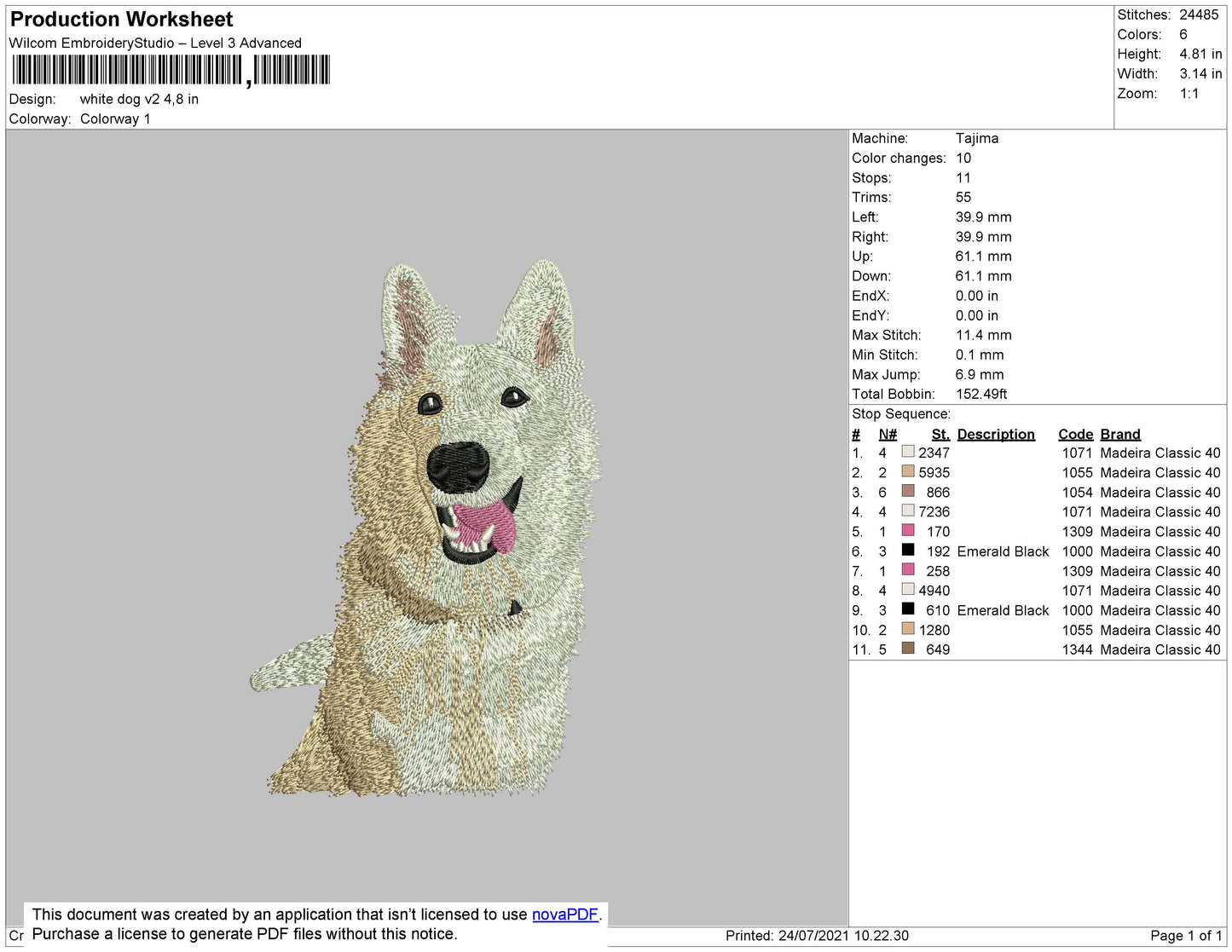
Task: Click stitches count '24485'
Action: coord(1199,14)
